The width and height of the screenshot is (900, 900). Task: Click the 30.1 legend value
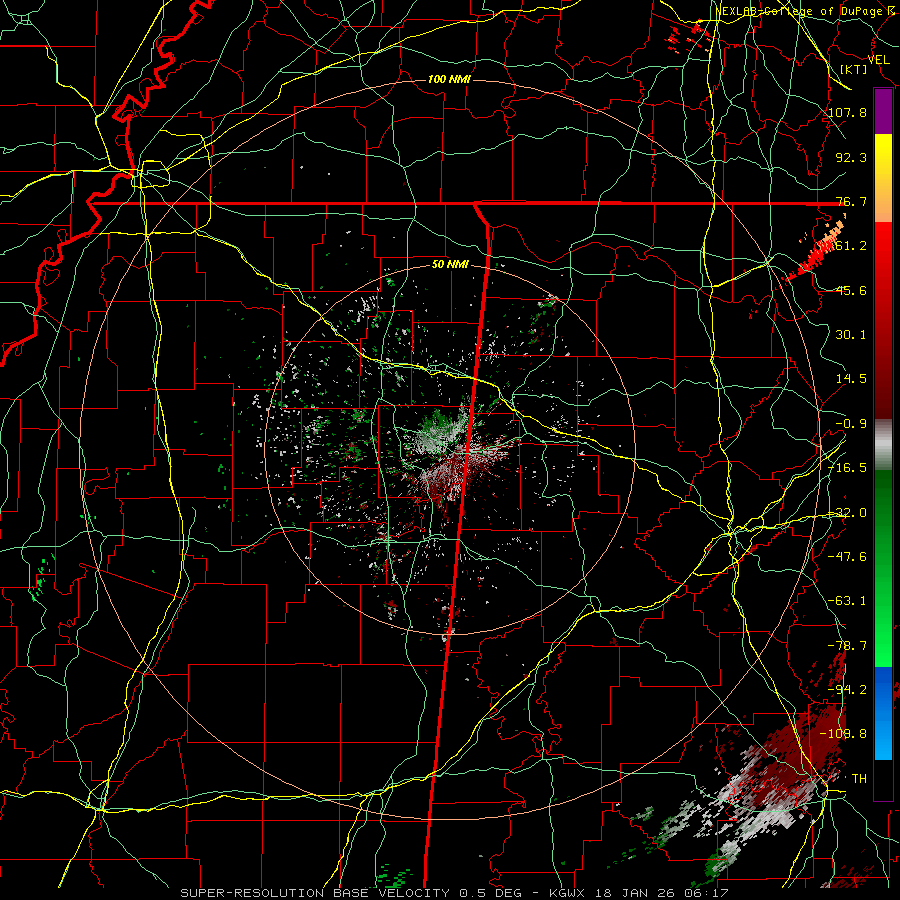851,335
